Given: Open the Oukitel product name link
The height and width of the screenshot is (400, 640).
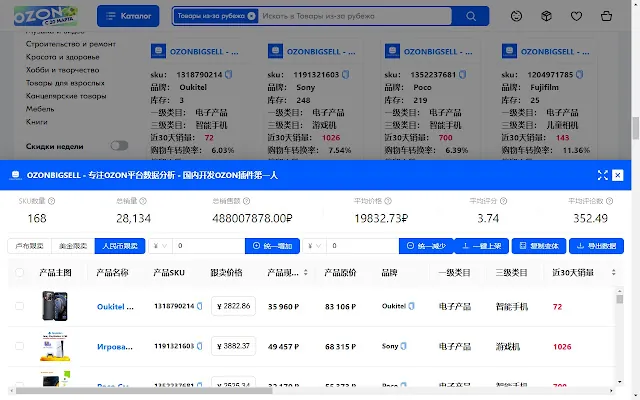Looking at the screenshot, I should tap(115, 307).
